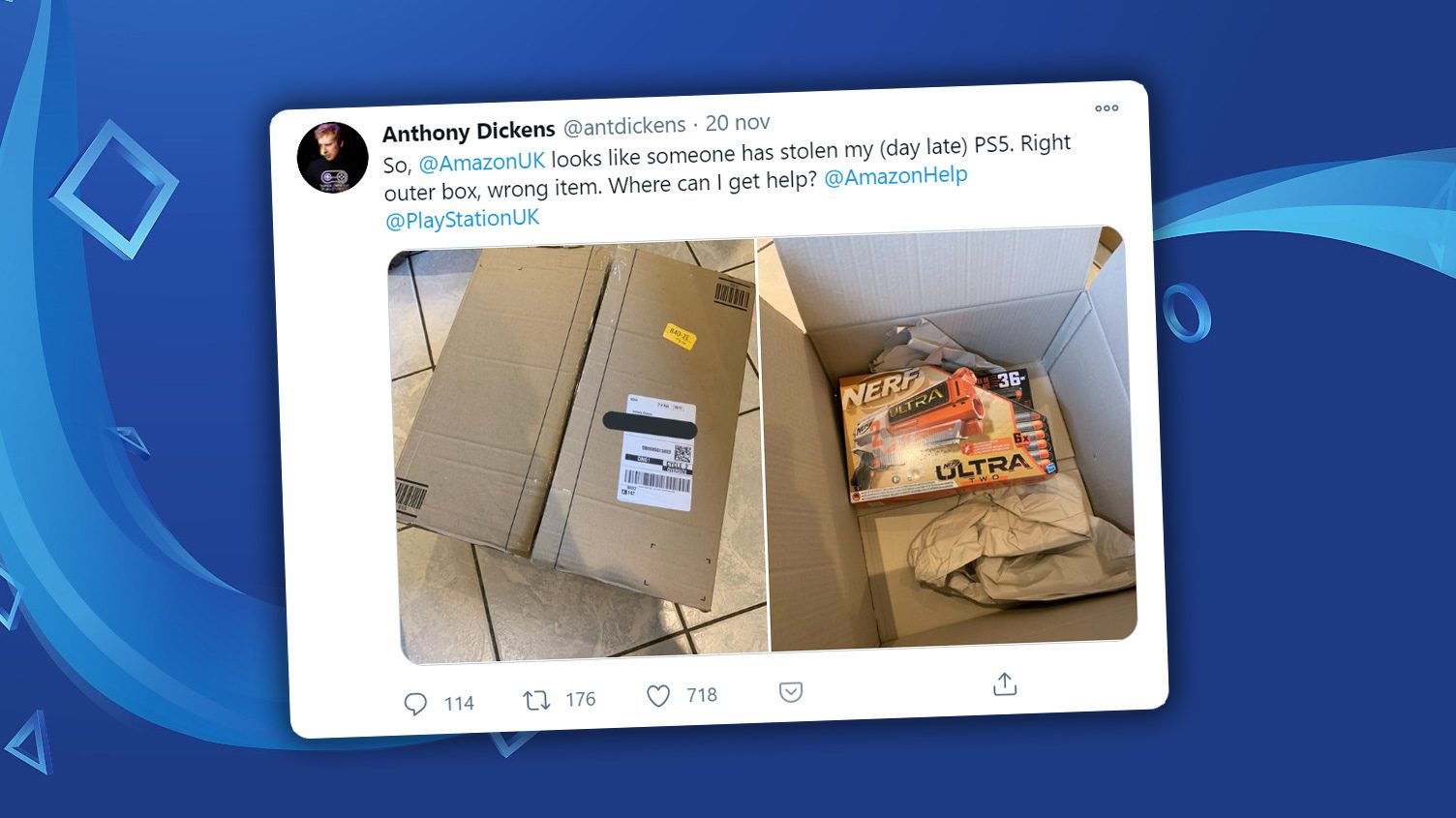Like the tweet with heart icon
Viewport: 1456px width, 818px height.
tap(658, 696)
